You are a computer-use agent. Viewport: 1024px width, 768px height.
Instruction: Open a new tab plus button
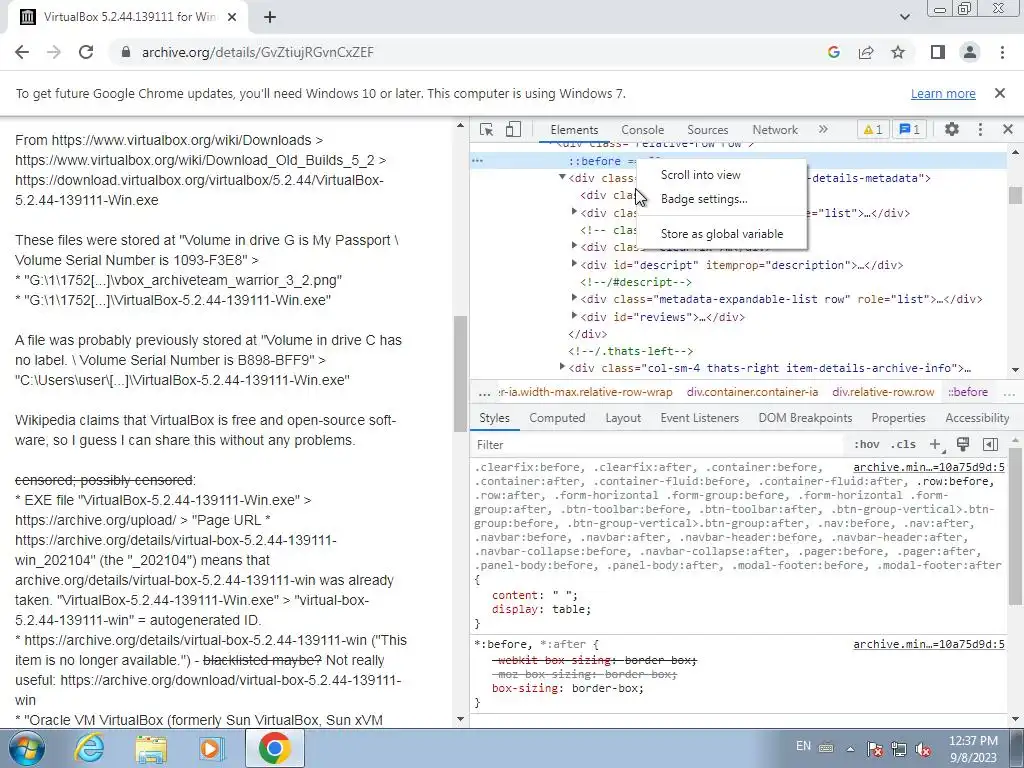[270, 17]
